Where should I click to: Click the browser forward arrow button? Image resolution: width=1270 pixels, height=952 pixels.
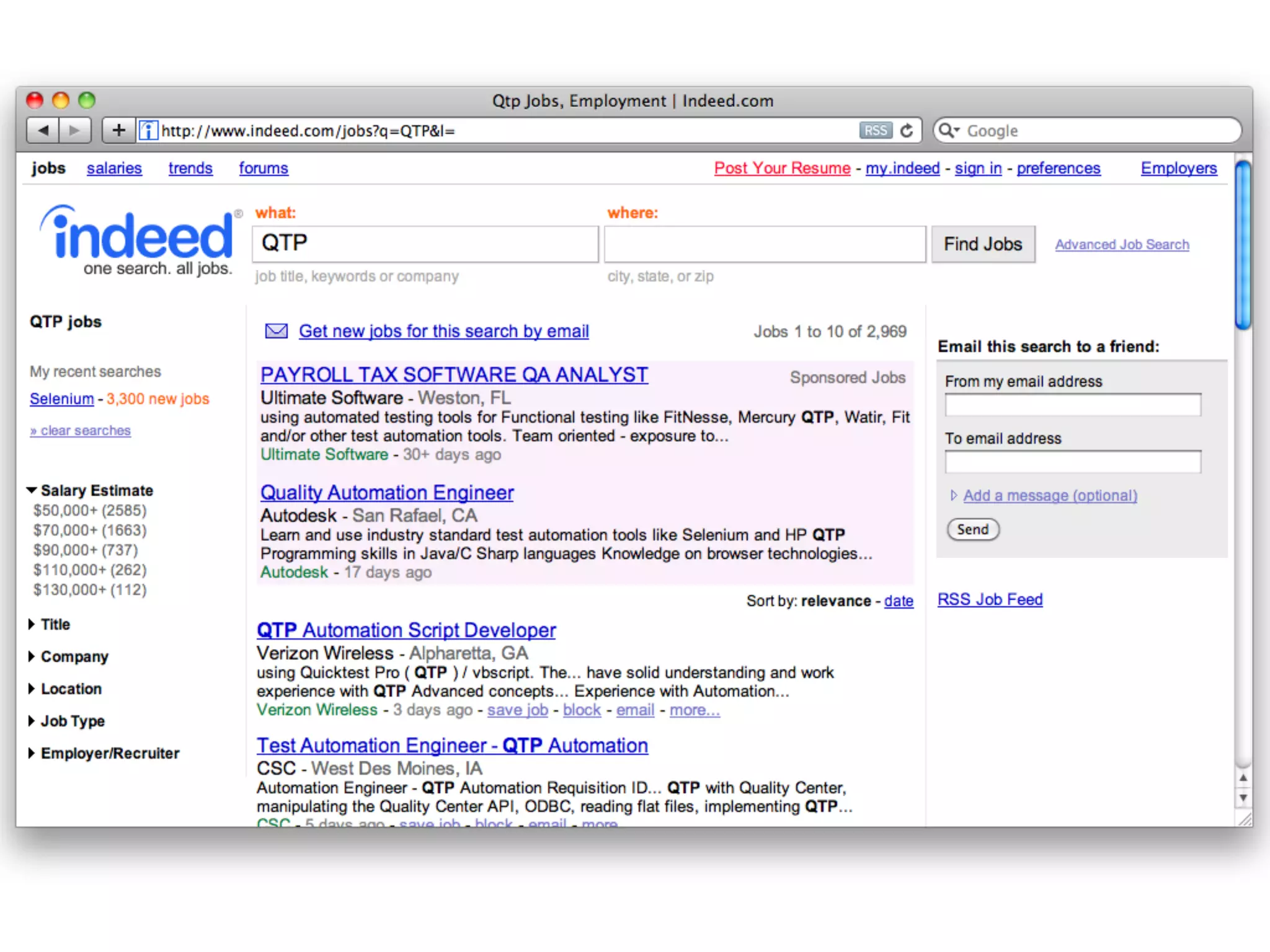(75, 130)
